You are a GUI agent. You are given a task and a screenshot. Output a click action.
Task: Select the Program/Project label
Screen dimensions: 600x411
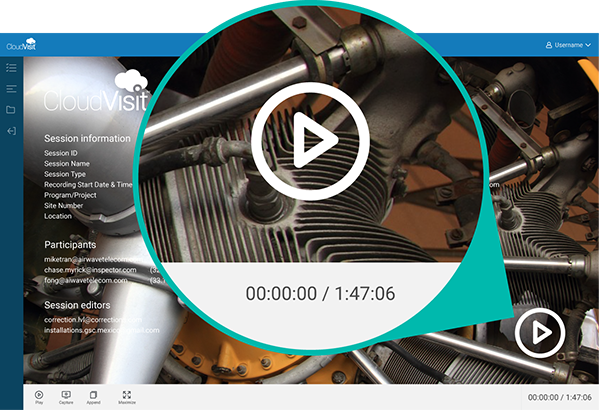[70, 195]
